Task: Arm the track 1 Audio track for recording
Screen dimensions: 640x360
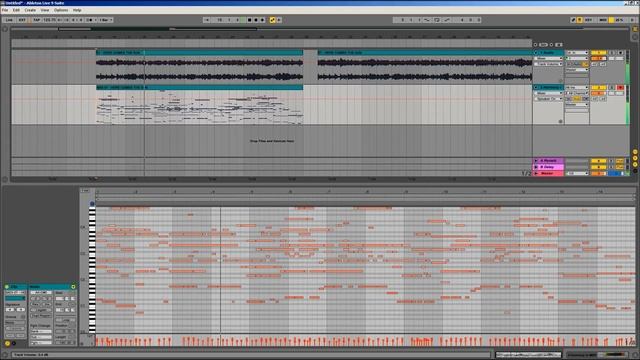Action: (x=620, y=53)
